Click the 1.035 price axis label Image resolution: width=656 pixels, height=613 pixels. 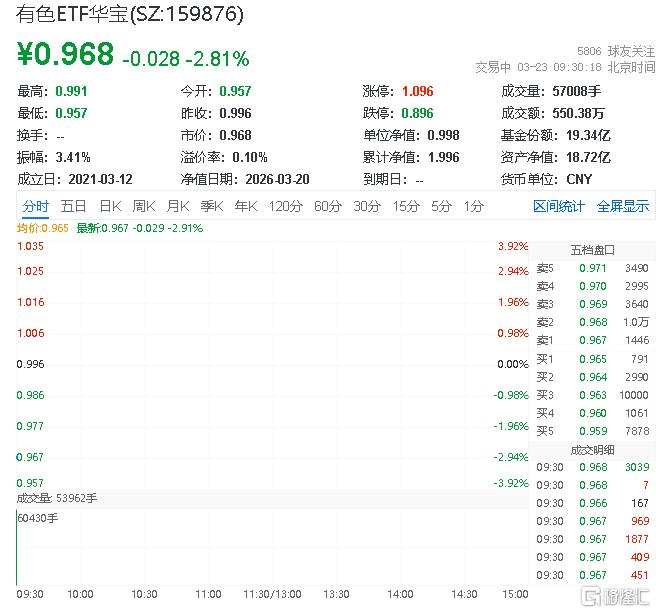tap(30, 246)
